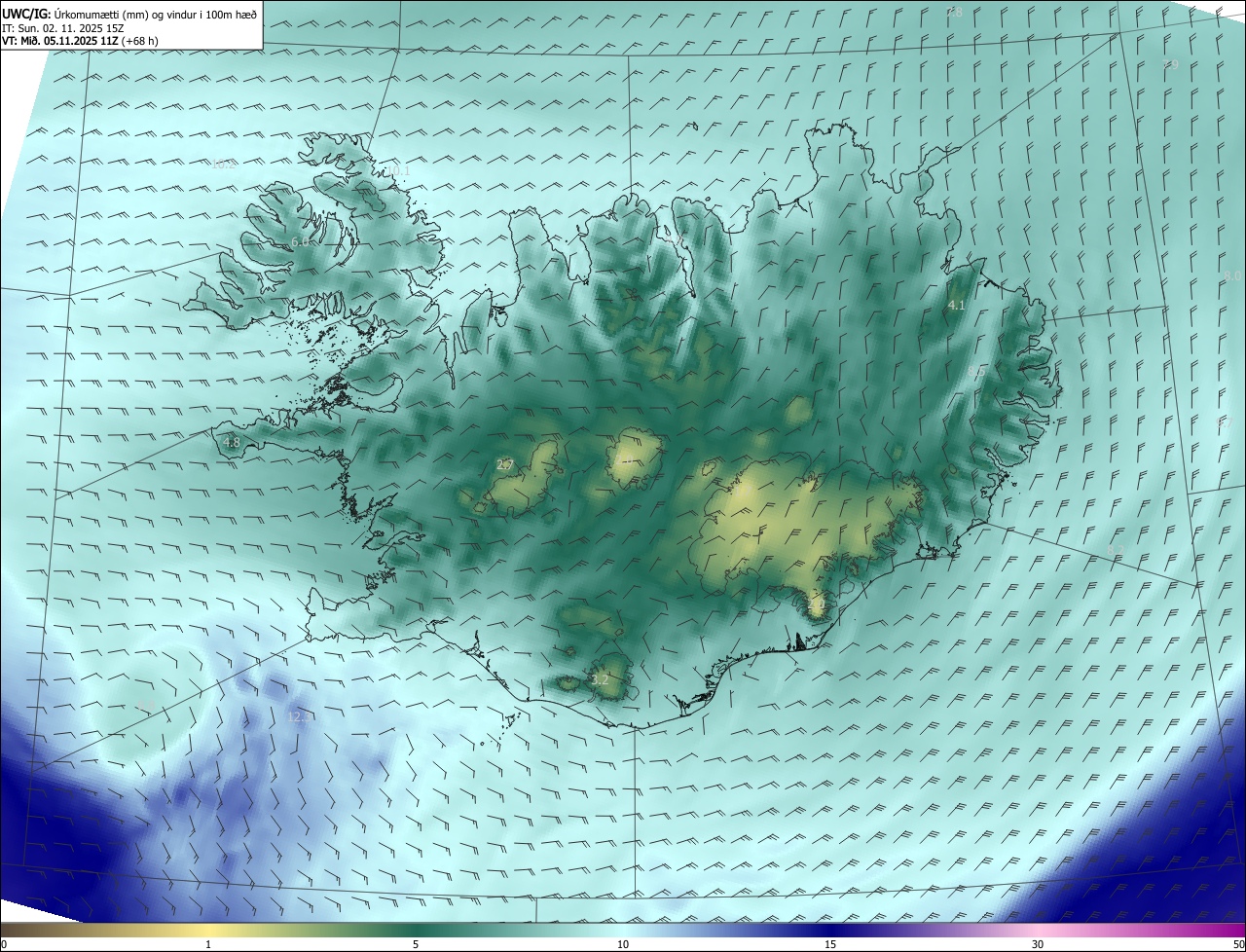Click colorbar tick label 50
Viewport: 1246px width, 952px height.
pyautogui.click(x=1238, y=944)
